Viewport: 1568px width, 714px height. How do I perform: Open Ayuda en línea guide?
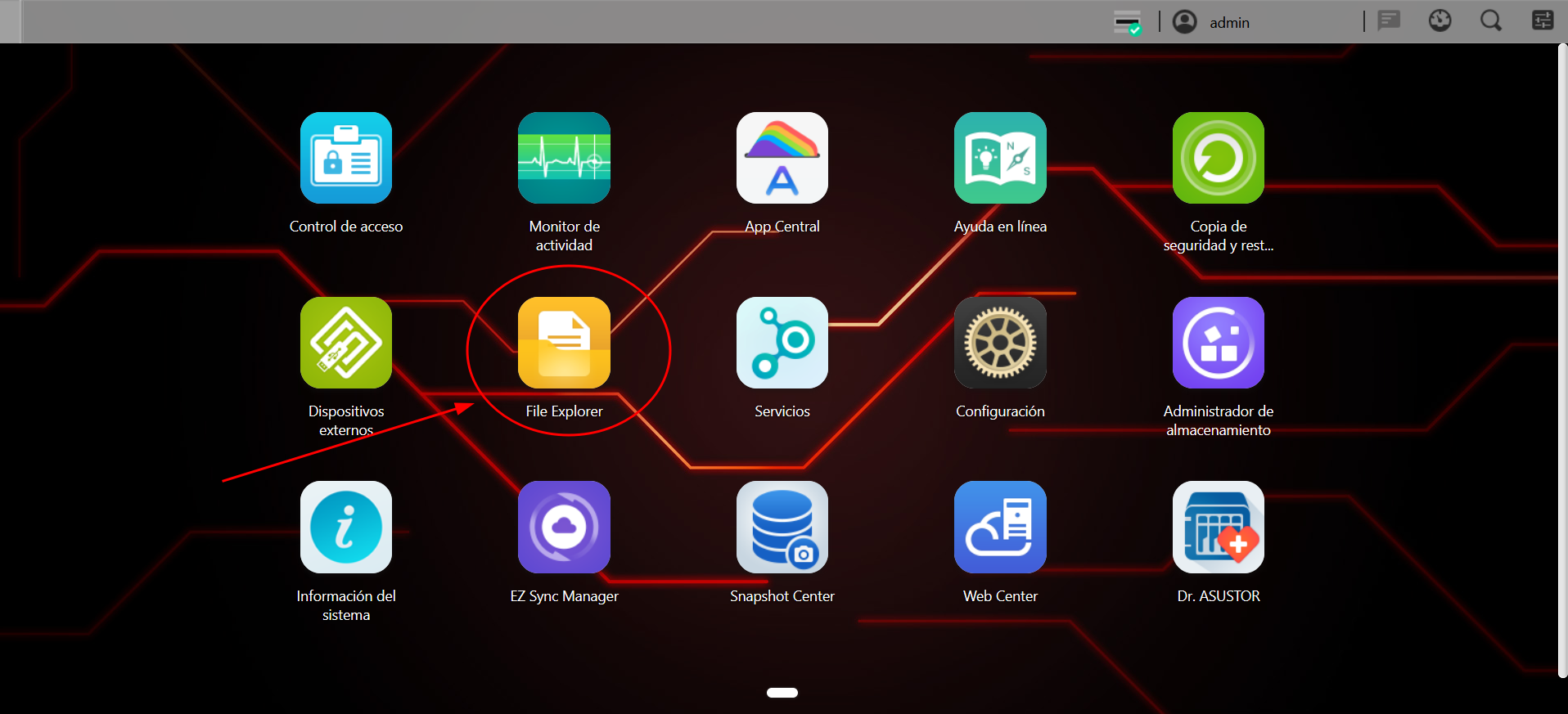1000,158
